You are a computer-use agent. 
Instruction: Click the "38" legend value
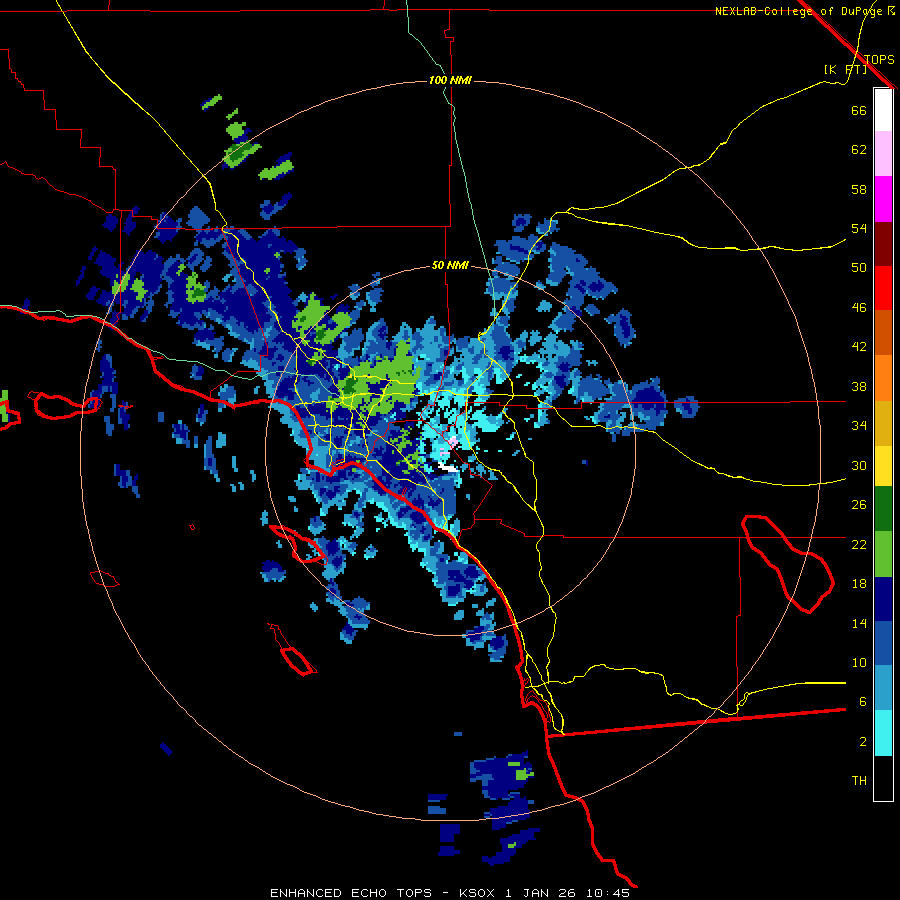859,386
